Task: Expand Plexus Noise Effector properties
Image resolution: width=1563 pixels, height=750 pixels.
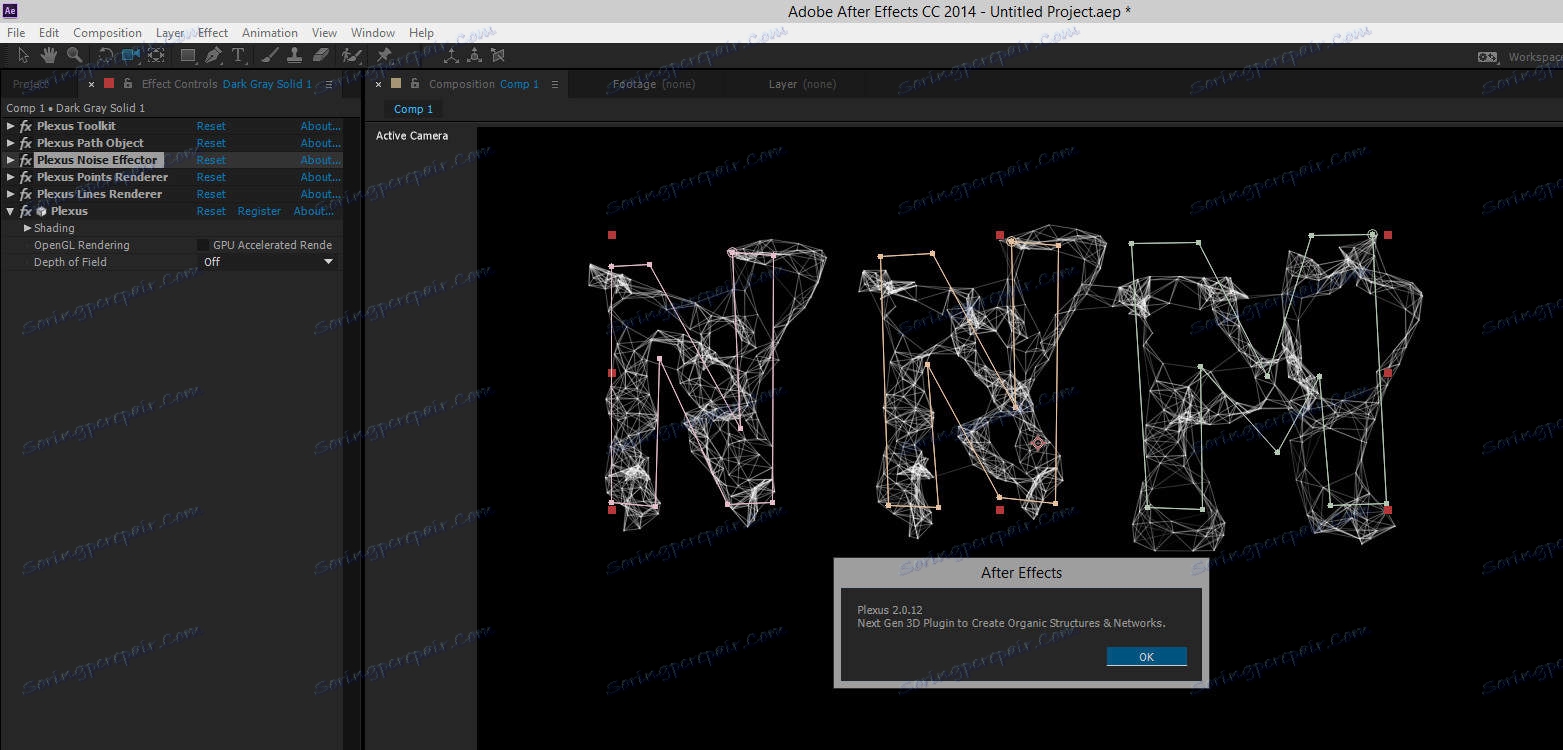Action: pos(11,160)
